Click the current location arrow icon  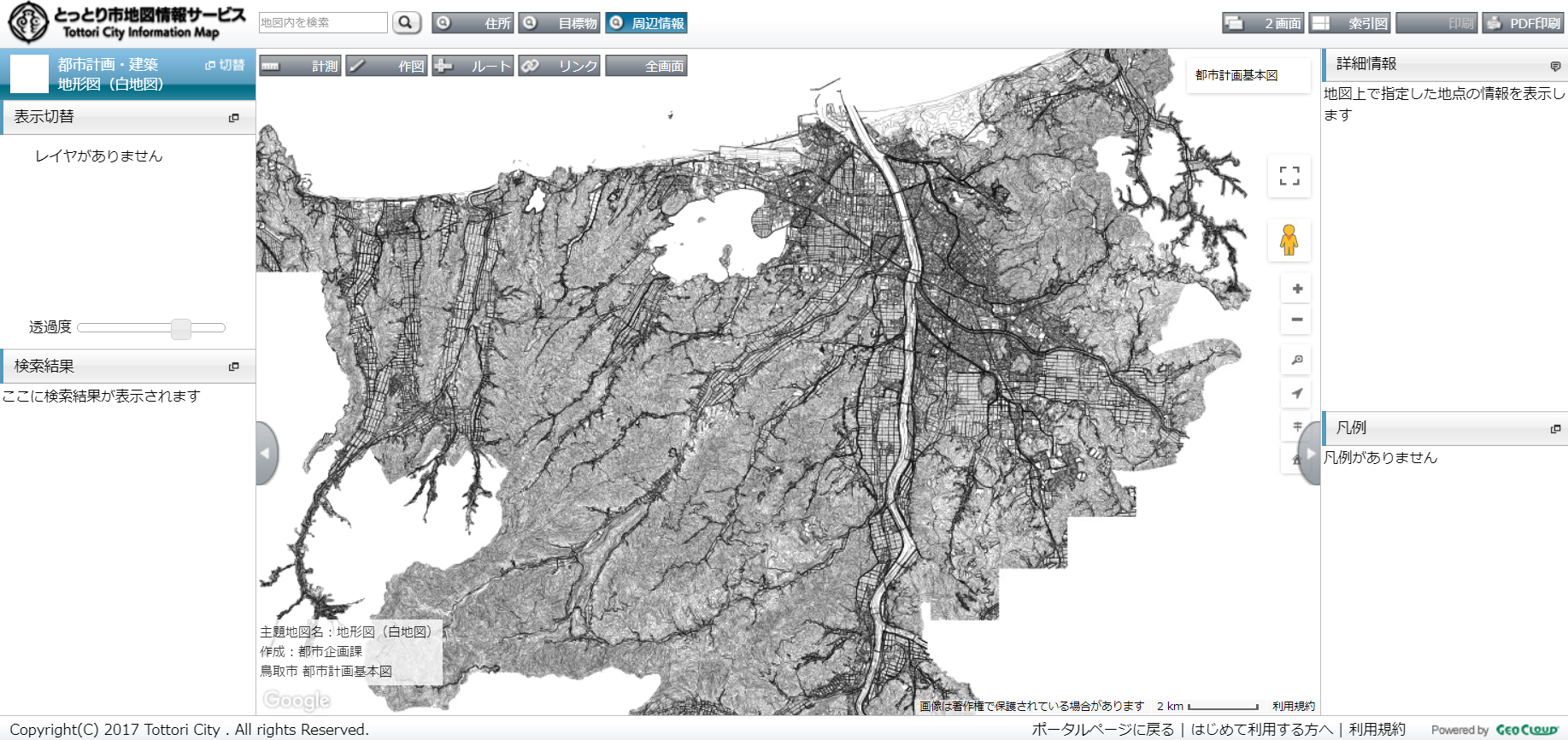(1297, 393)
